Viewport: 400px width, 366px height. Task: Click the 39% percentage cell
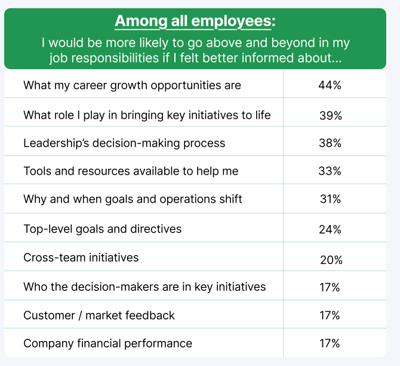331,116
